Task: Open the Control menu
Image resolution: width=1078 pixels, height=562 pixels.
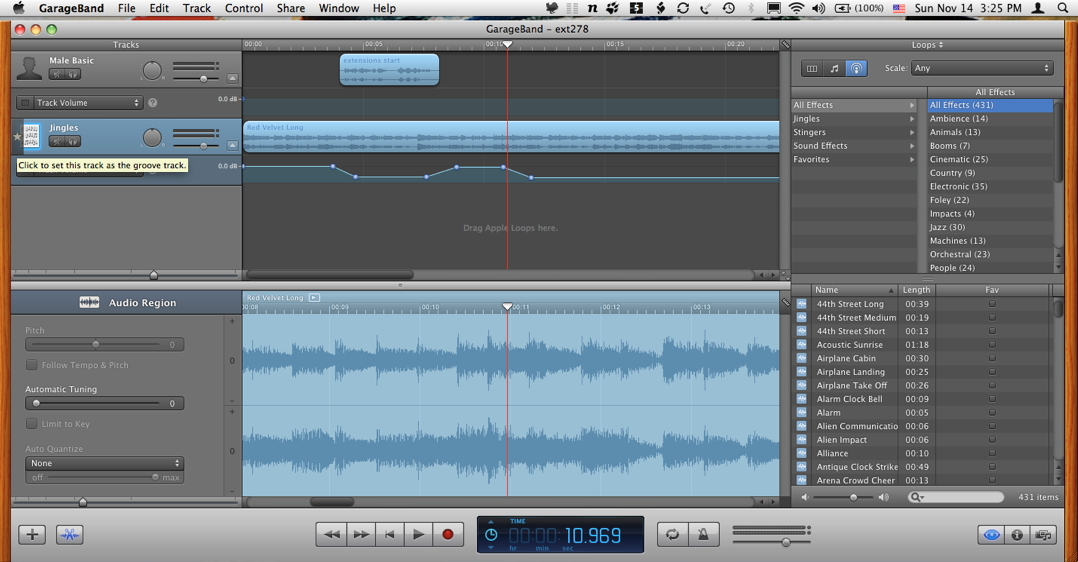Action: (x=244, y=8)
